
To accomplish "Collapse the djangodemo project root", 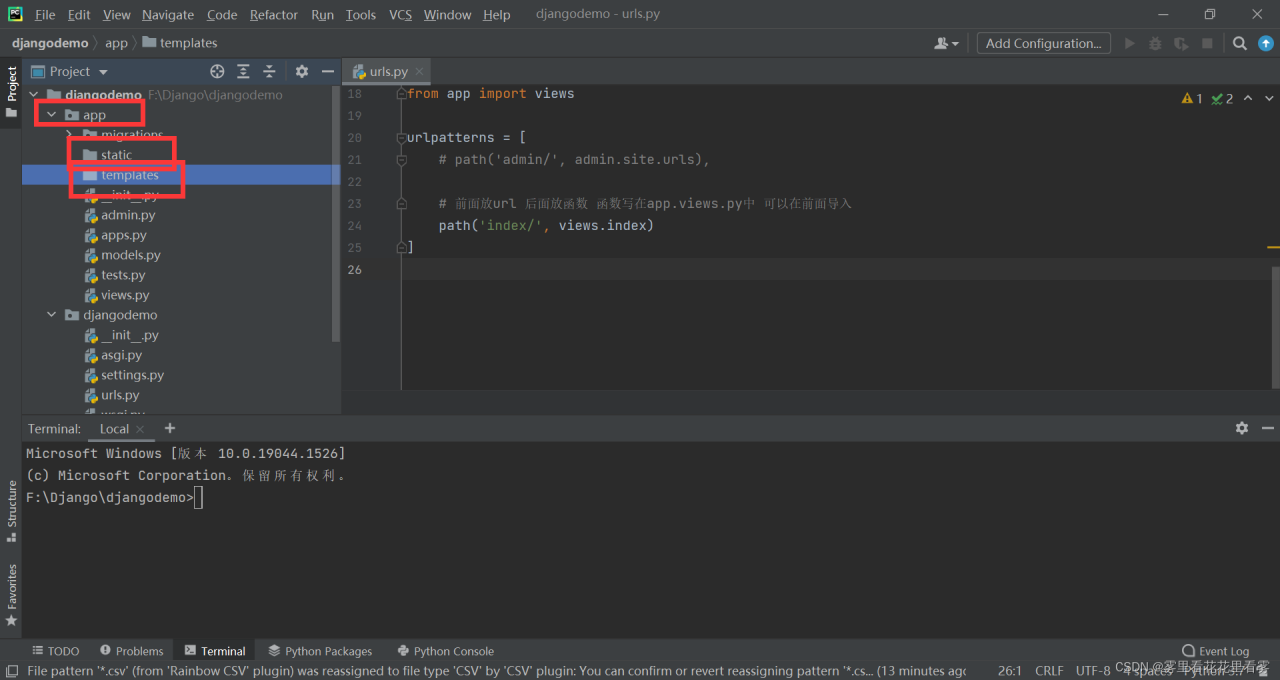I will pos(34,95).
